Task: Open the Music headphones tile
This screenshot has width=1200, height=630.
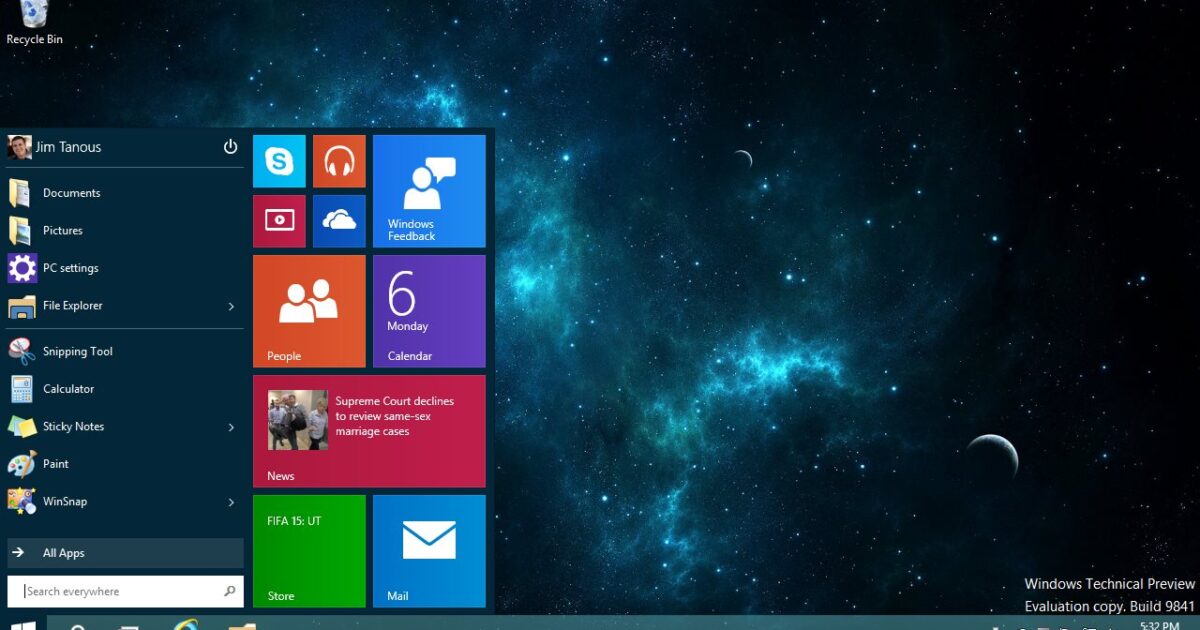Action: pyautogui.click(x=339, y=161)
